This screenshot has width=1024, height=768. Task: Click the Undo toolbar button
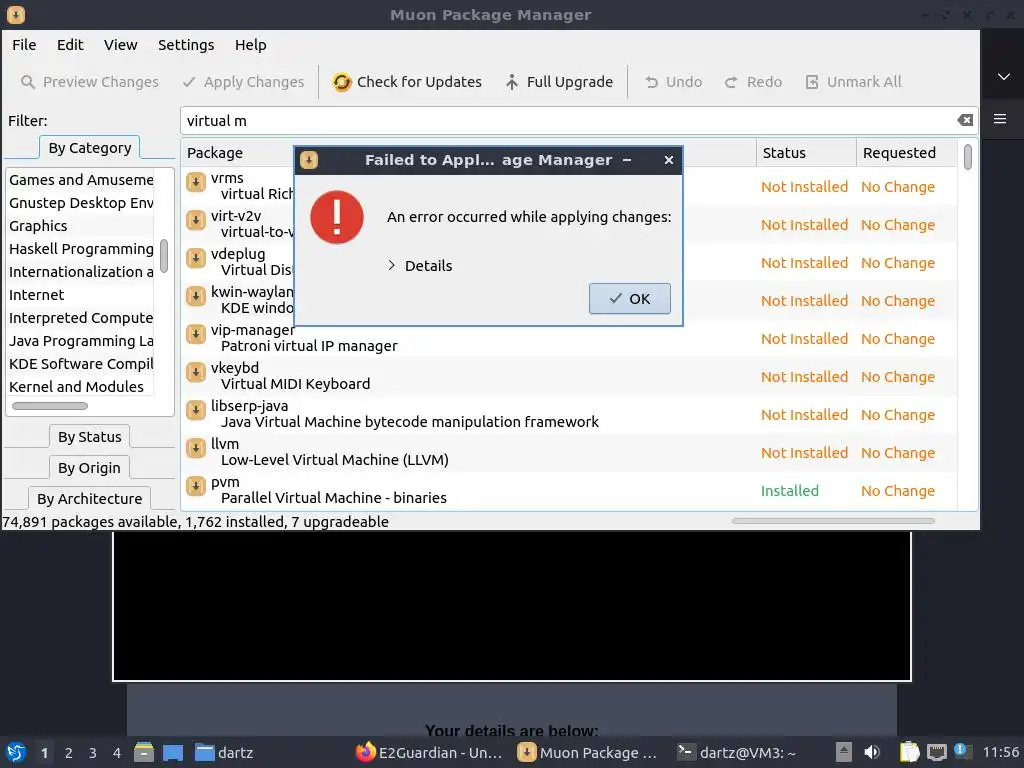(673, 82)
